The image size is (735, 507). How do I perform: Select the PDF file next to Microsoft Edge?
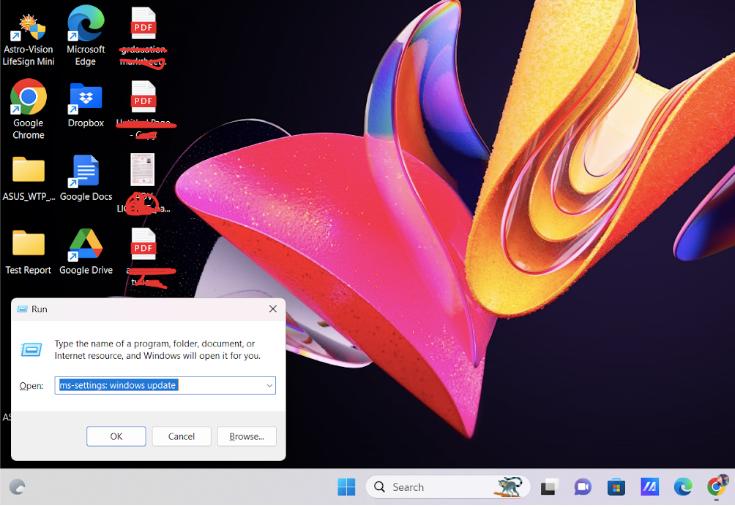[x=143, y=37]
